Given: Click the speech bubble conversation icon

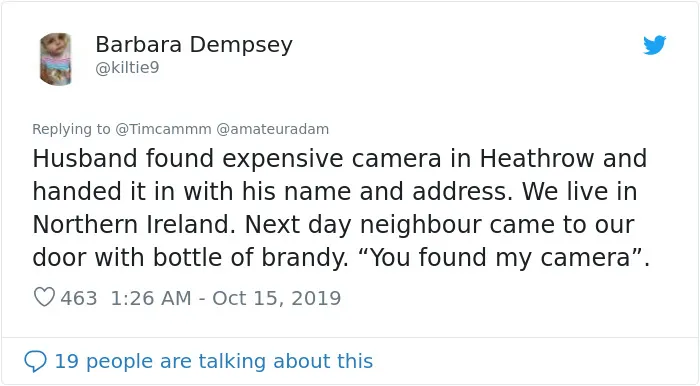Looking at the screenshot, I should pyautogui.click(x=35, y=361).
